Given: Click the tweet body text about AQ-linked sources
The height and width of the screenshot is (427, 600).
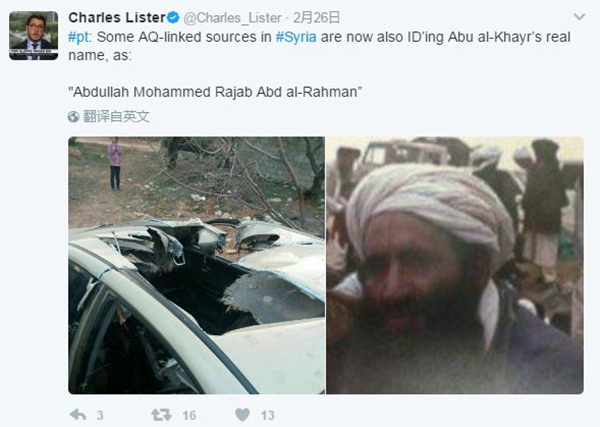Looking at the screenshot, I should pyautogui.click(x=319, y=46).
